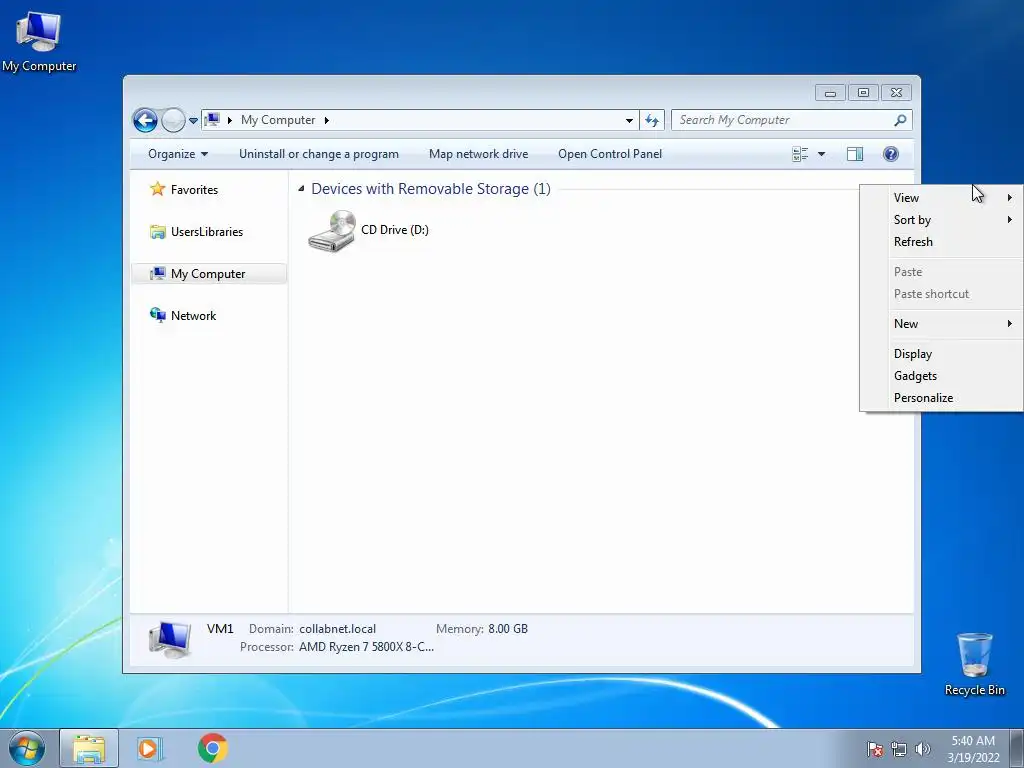The height and width of the screenshot is (768, 1024).
Task: Collapse the Devices with Removable Storage group
Action: 301,189
